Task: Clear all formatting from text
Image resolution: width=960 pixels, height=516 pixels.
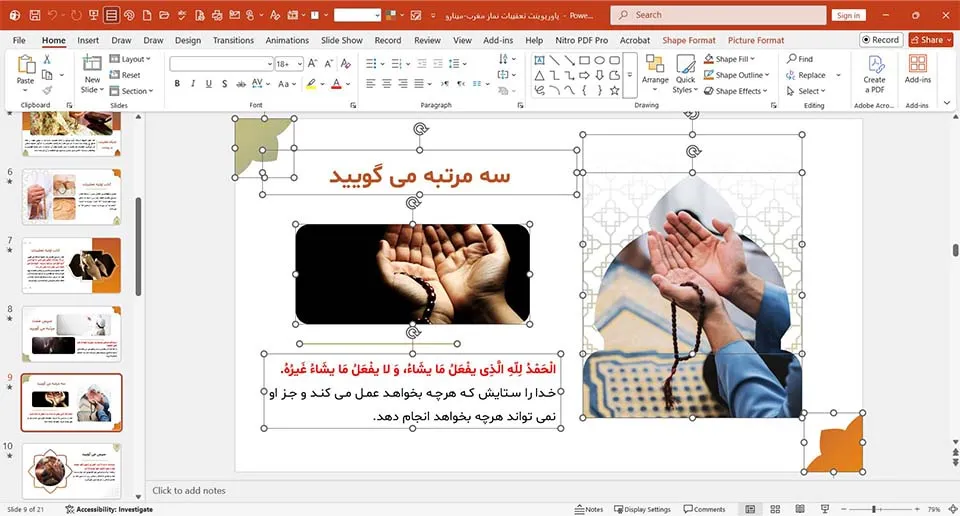Action: [x=346, y=64]
